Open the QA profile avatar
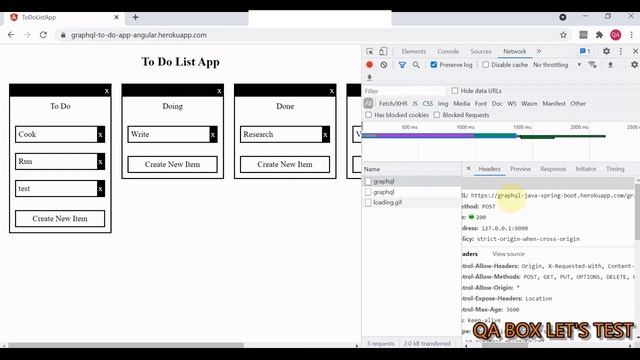This screenshot has width=640, height=360. point(616,35)
